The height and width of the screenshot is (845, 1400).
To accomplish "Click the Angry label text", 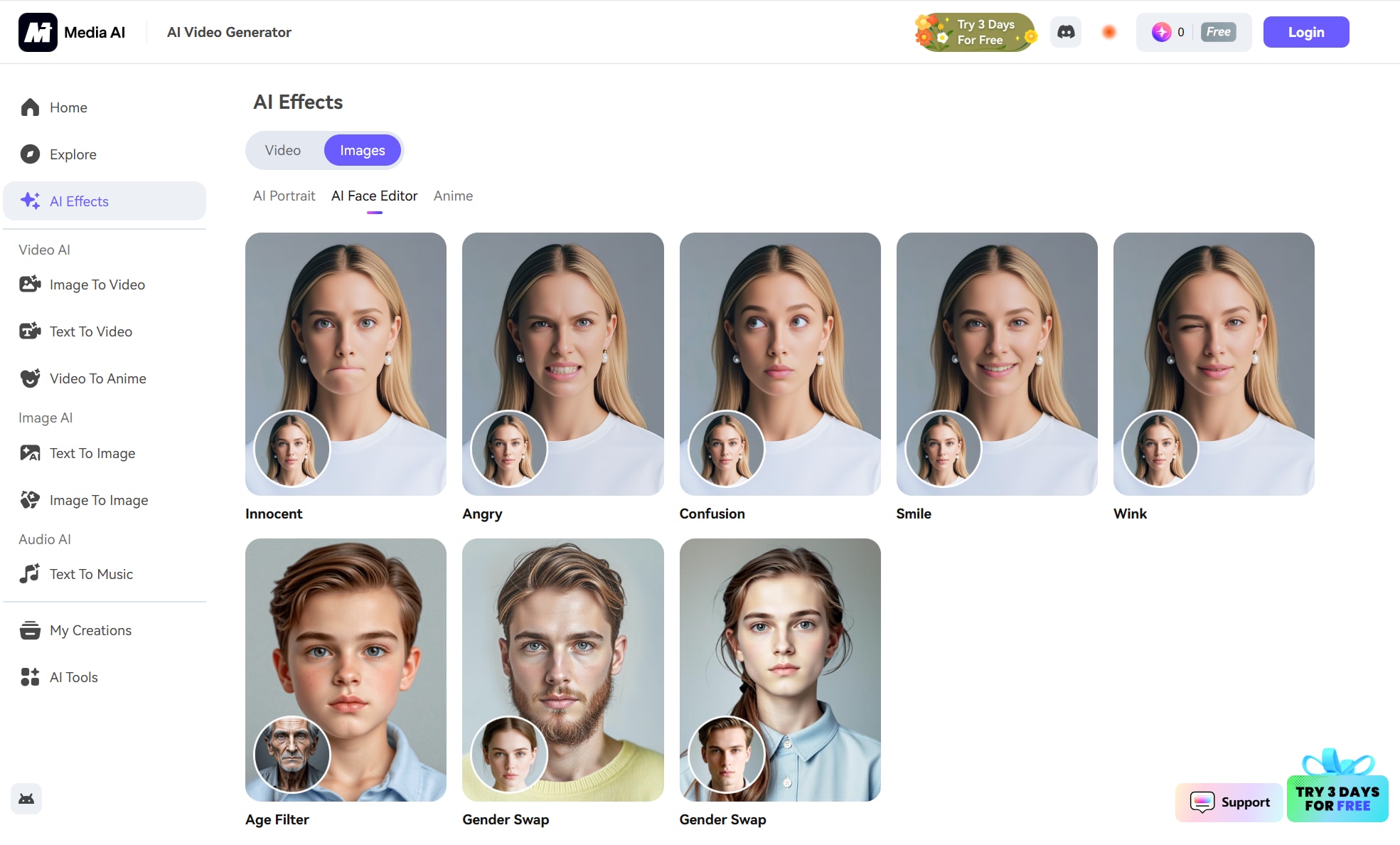I will click(x=482, y=514).
